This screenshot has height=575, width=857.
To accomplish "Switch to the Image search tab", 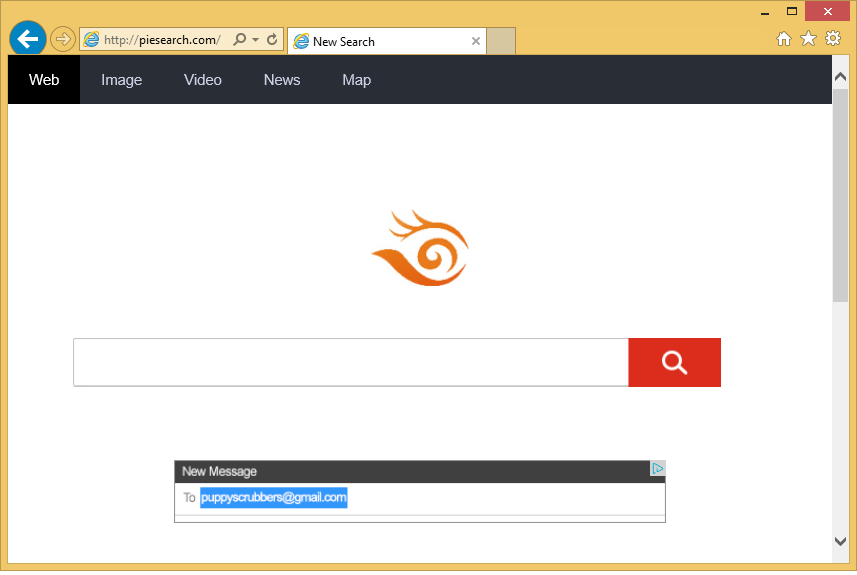I will (121, 80).
